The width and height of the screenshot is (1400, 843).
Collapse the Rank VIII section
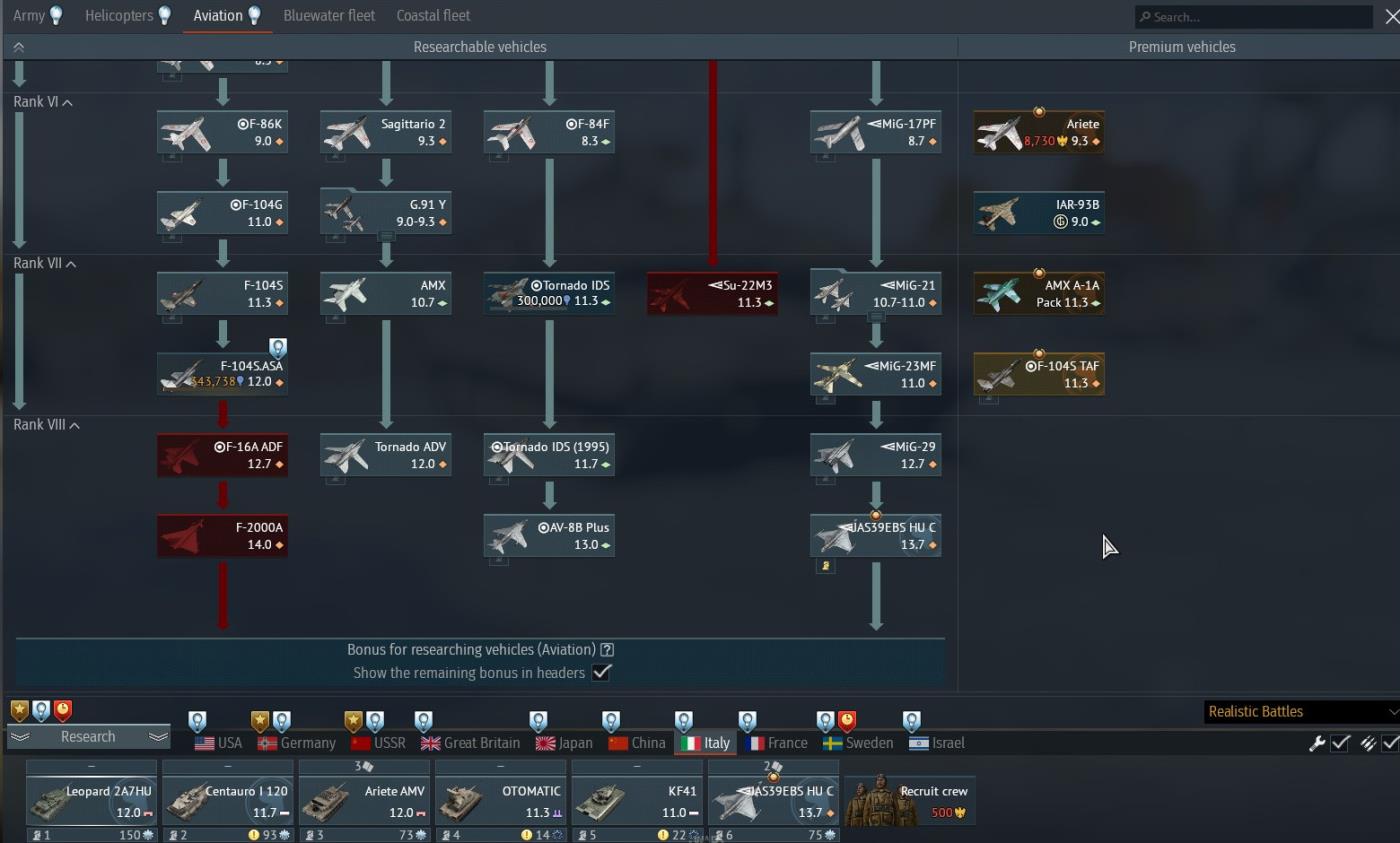(47, 425)
